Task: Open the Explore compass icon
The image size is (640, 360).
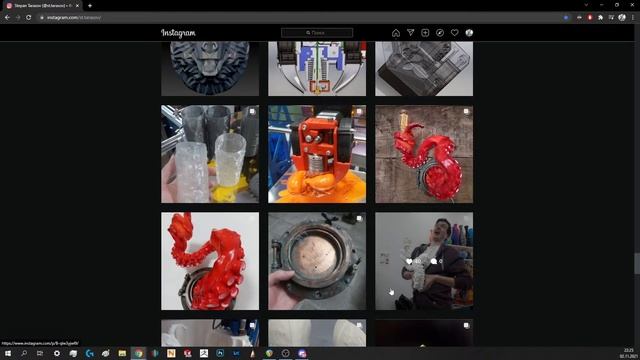Action: coord(440,33)
